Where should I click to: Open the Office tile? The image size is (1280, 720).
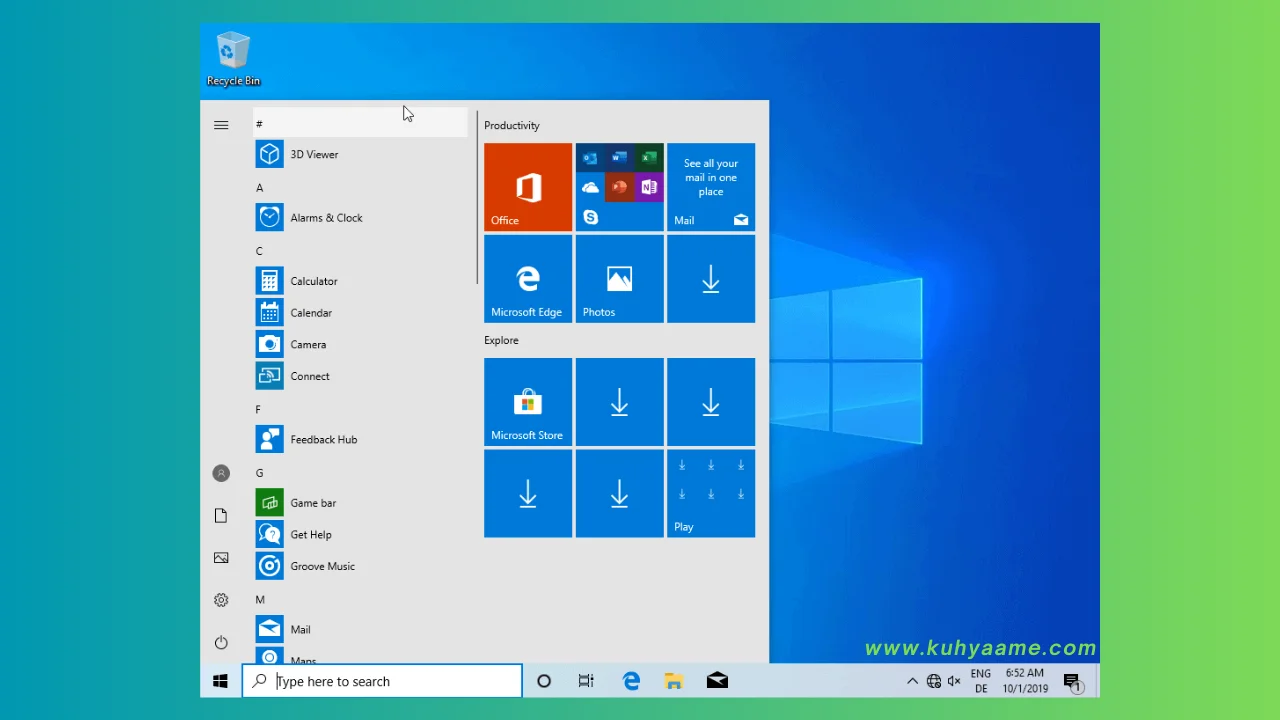click(528, 187)
